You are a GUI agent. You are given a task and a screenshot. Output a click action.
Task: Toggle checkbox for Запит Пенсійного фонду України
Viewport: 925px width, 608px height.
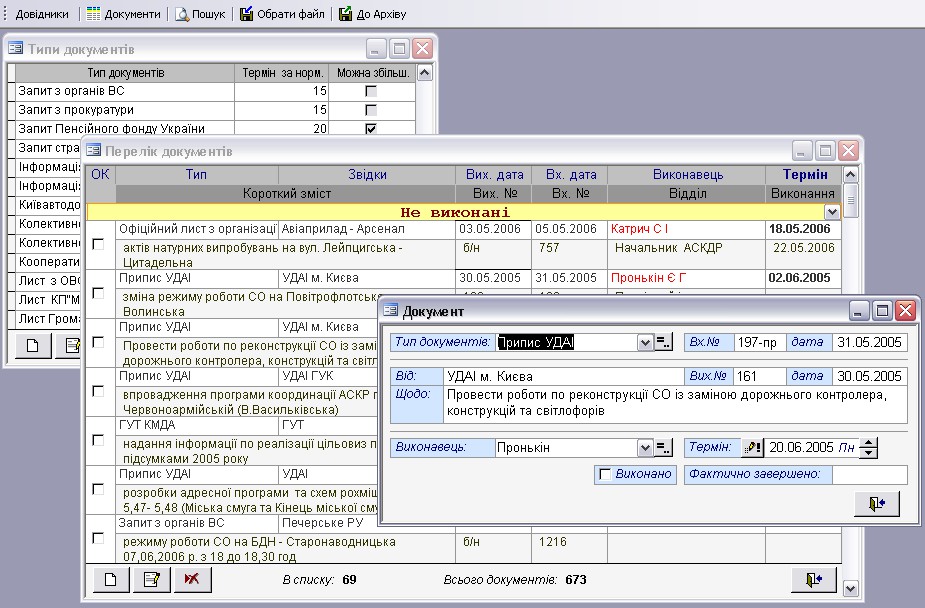click(371, 129)
